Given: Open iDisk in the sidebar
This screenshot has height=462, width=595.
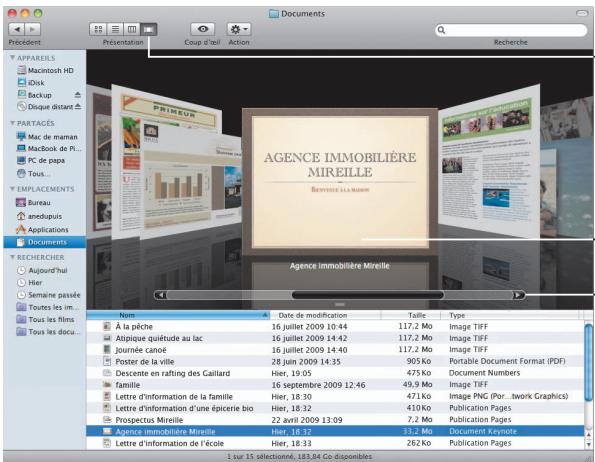Looking at the screenshot, I should (31, 82).
